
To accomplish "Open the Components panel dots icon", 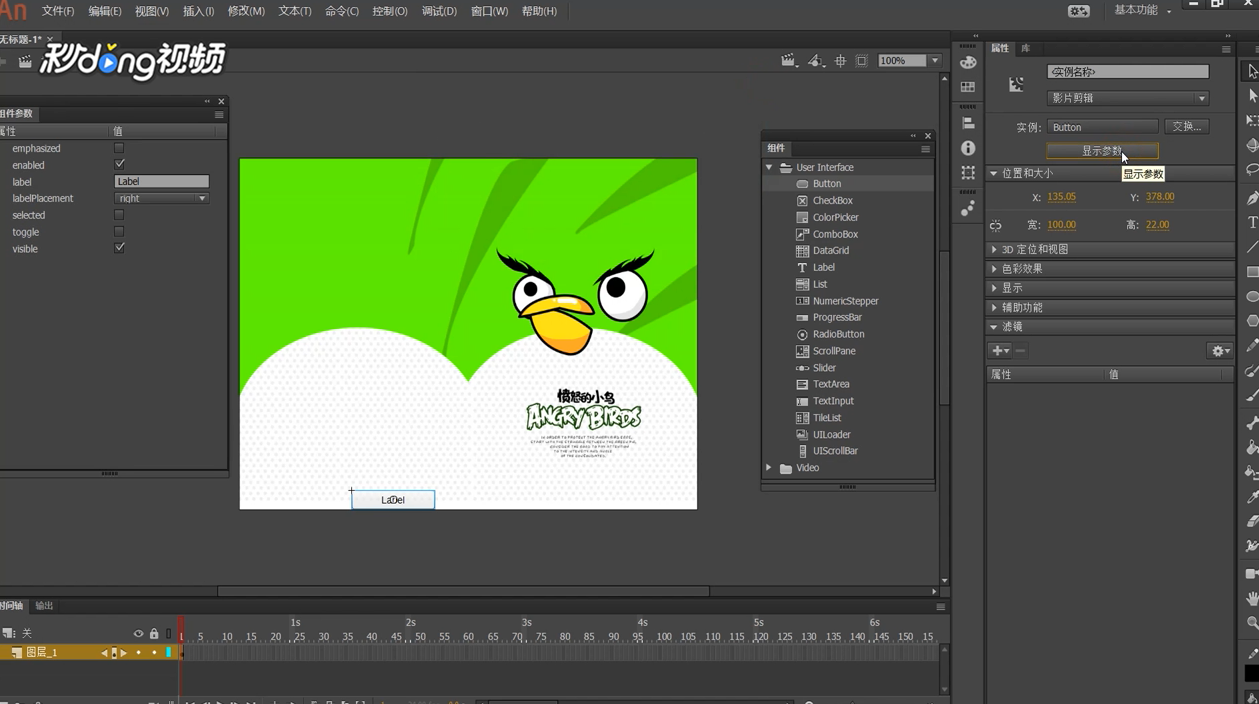I will pyautogui.click(x=968, y=208).
